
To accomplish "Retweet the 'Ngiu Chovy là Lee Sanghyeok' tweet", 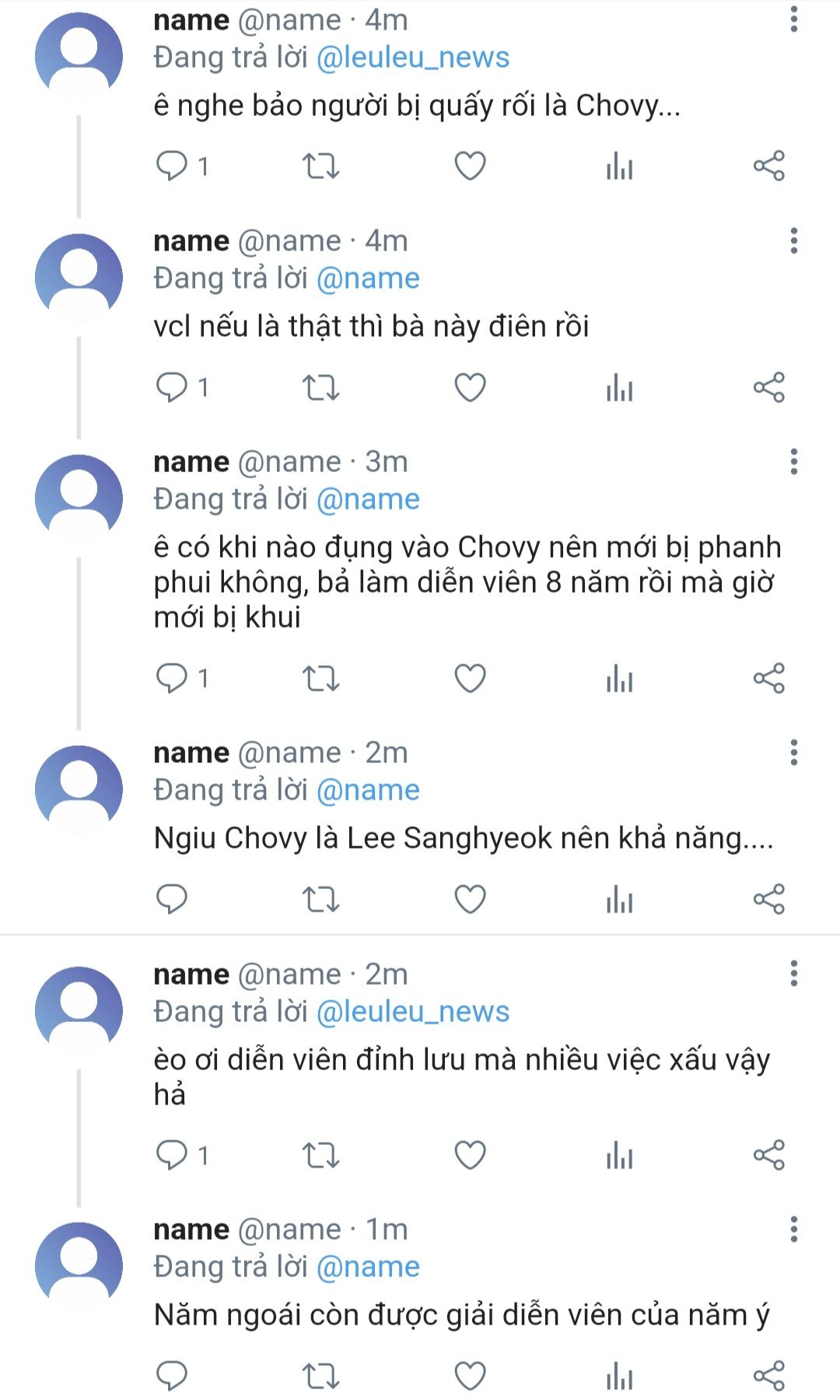I will tap(320, 899).
